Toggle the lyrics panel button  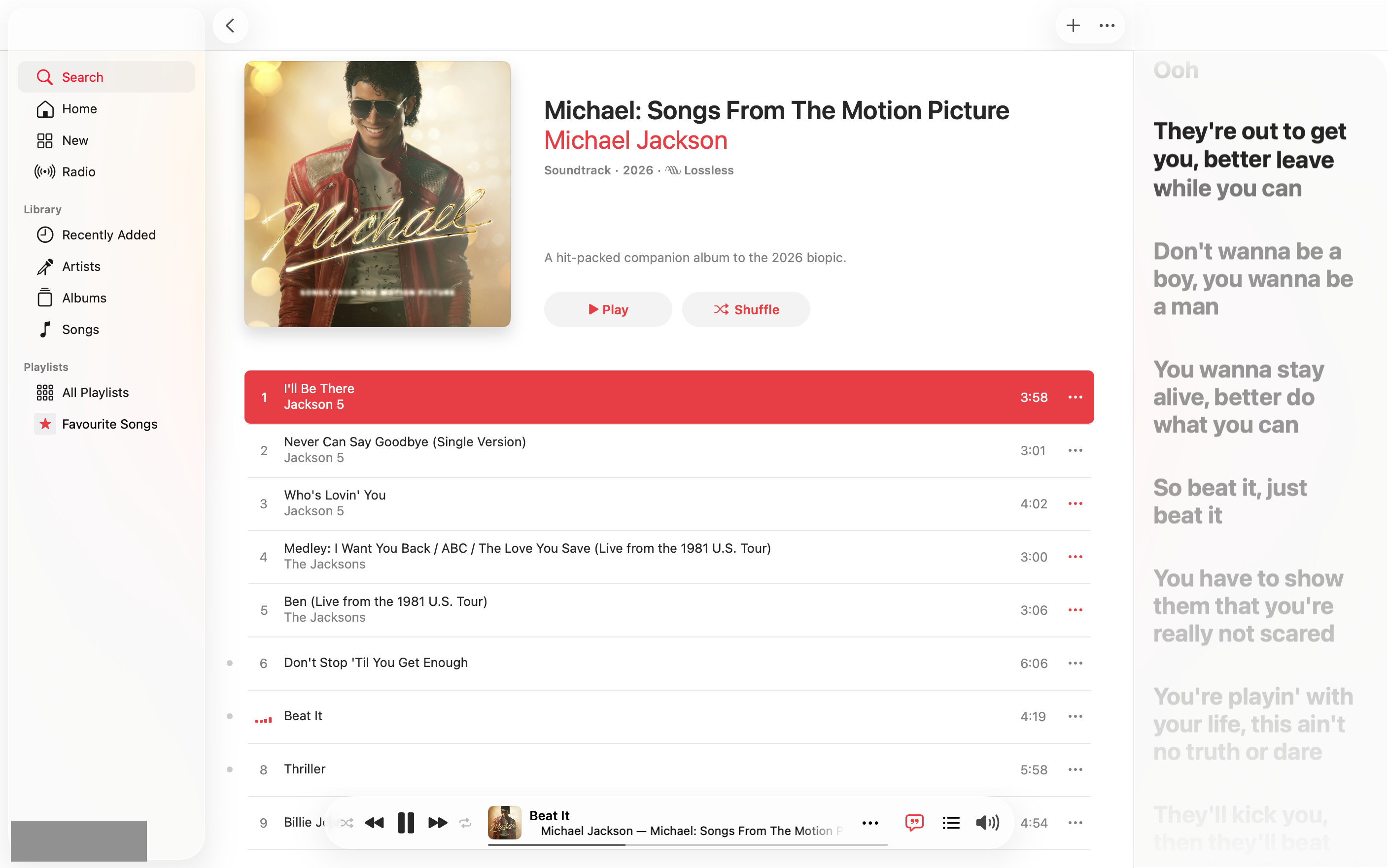[x=914, y=823]
